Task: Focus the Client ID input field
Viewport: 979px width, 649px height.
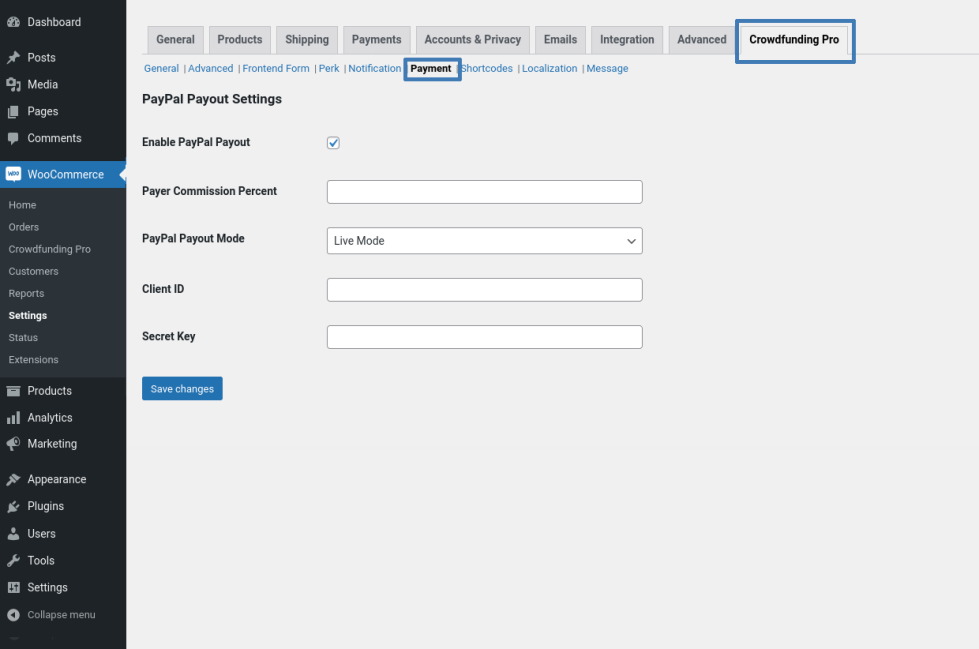Action: 485,290
